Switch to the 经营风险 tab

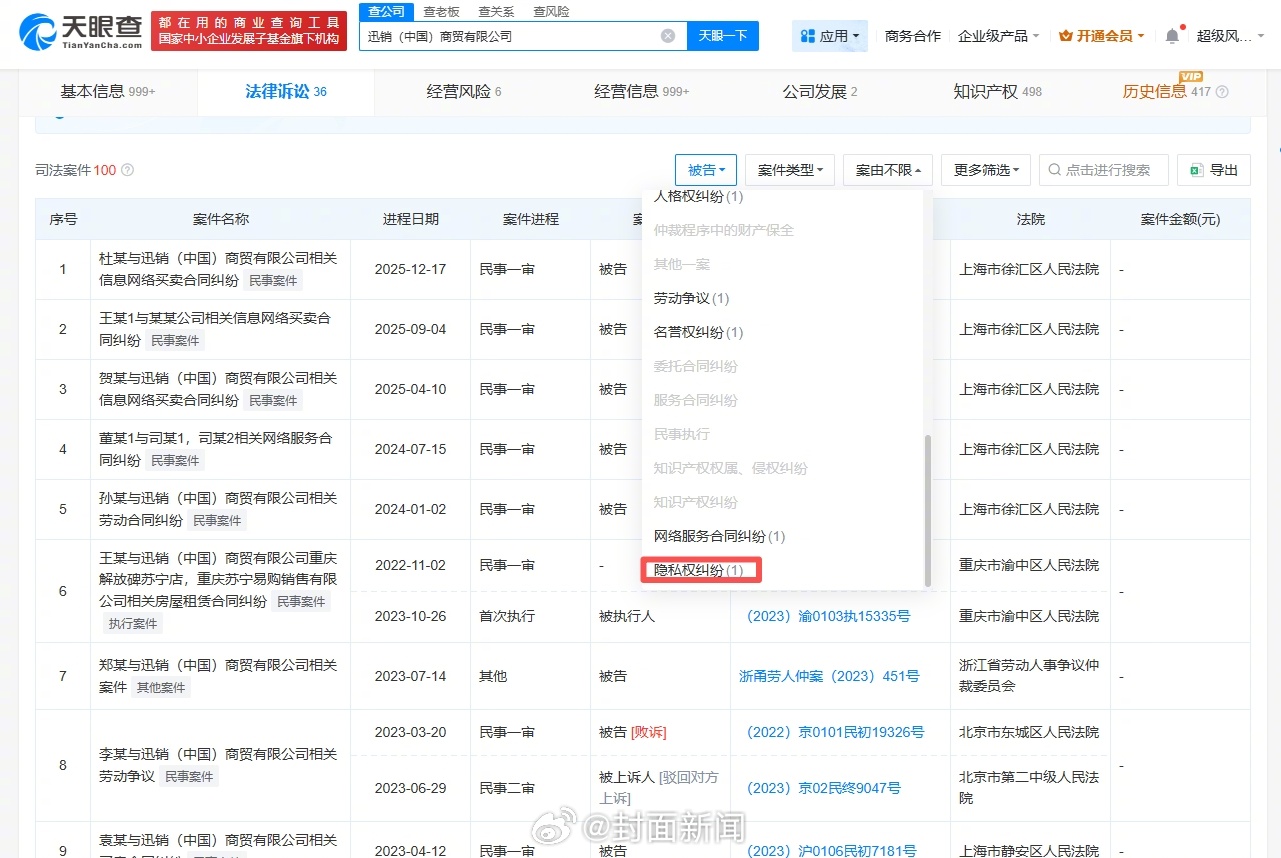[x=464, y=92]
